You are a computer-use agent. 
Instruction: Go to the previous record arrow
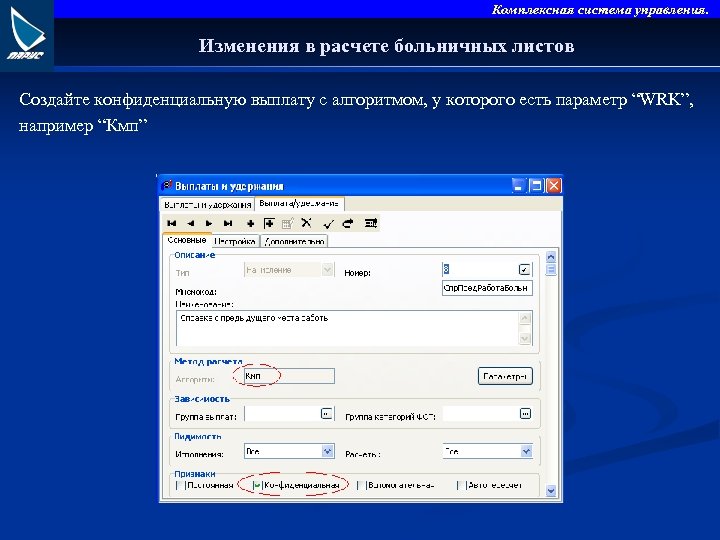191,224
